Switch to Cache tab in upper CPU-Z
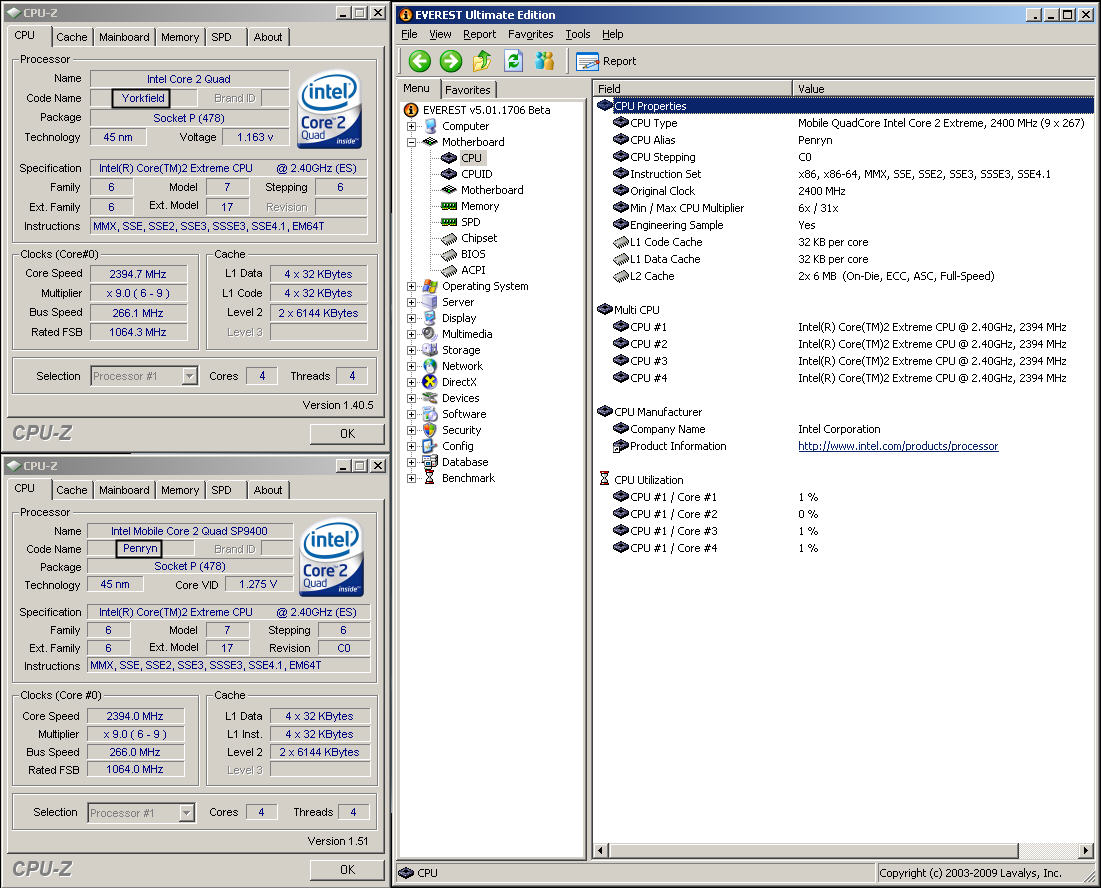This screenshot has height=888, width=1101. point(72,37)
